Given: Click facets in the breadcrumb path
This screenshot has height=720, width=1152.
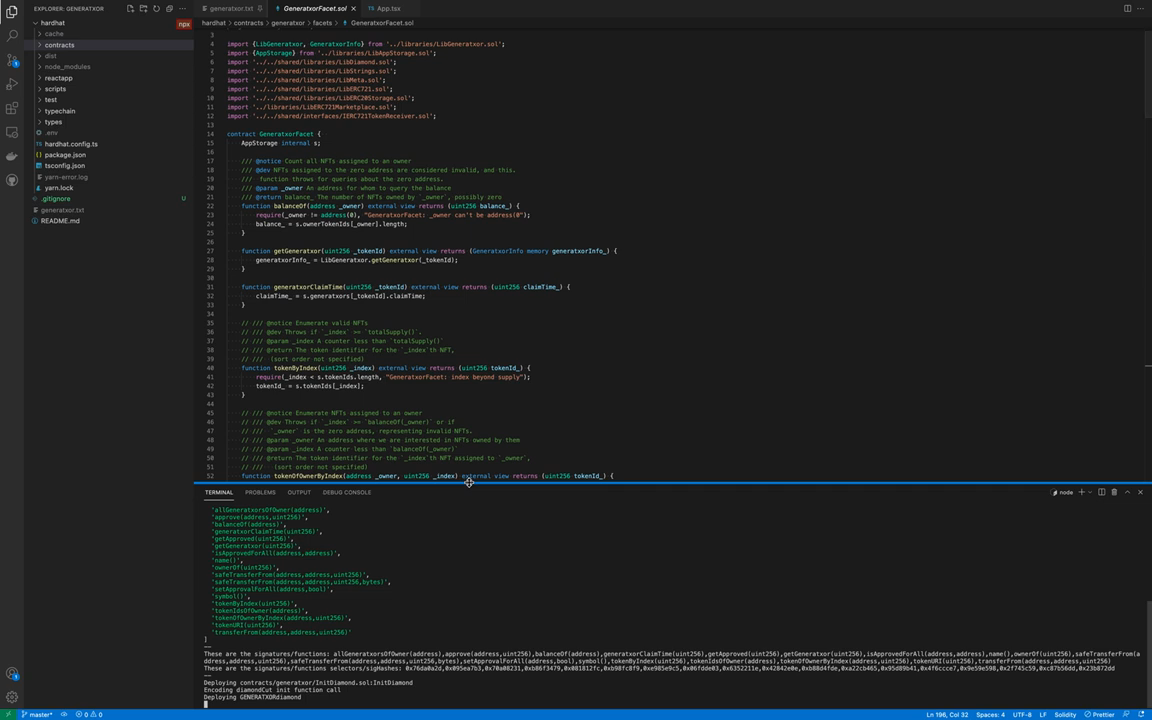Looking at the screenshot, I should tap(323, 23).
